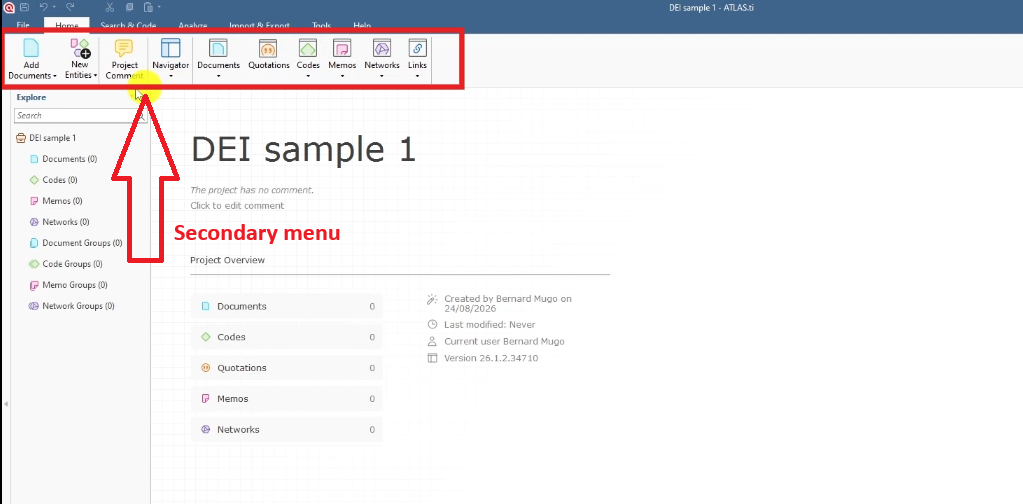Click the "Last modified: Never" text
Image resolution: width=1023 pixels, height=504 pixels.
pyautogui.click(x=489, y=324)
